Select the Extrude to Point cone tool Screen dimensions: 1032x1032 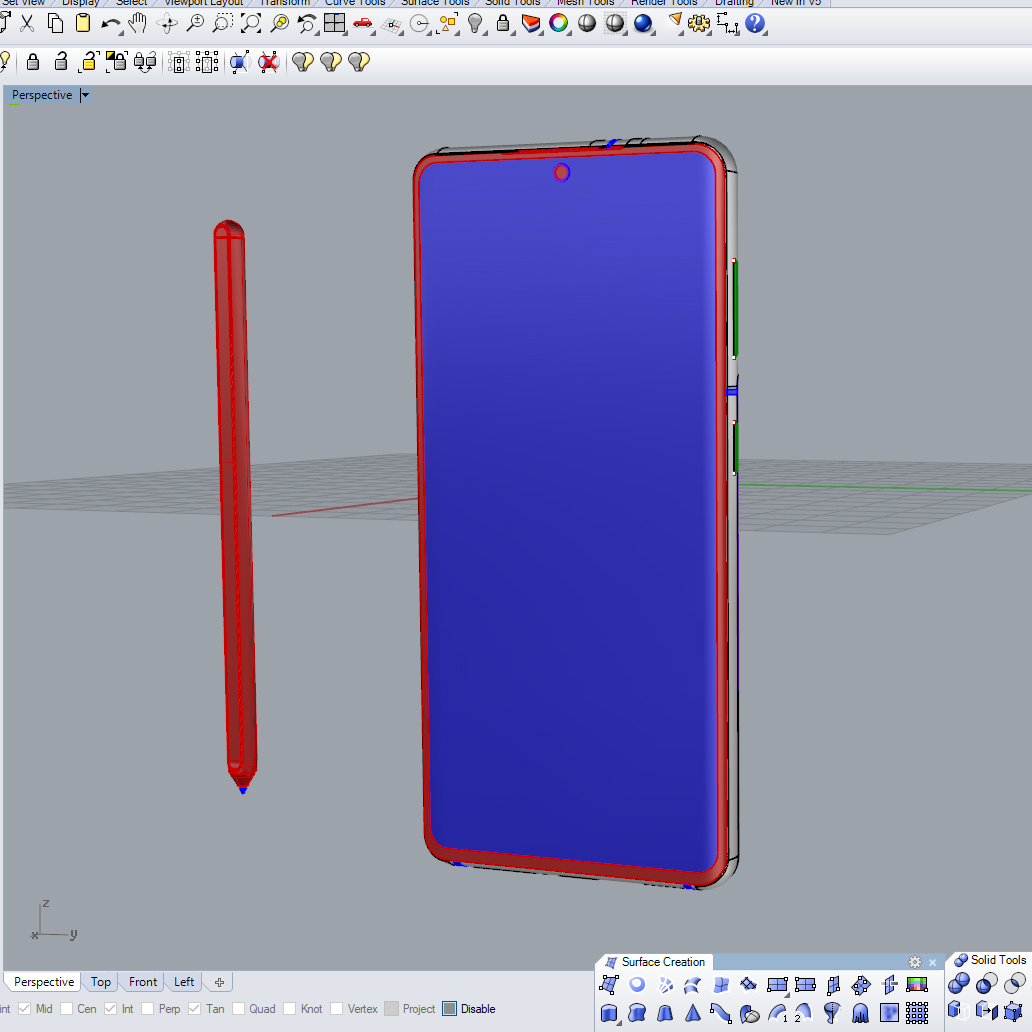(x=692, y=1013)
